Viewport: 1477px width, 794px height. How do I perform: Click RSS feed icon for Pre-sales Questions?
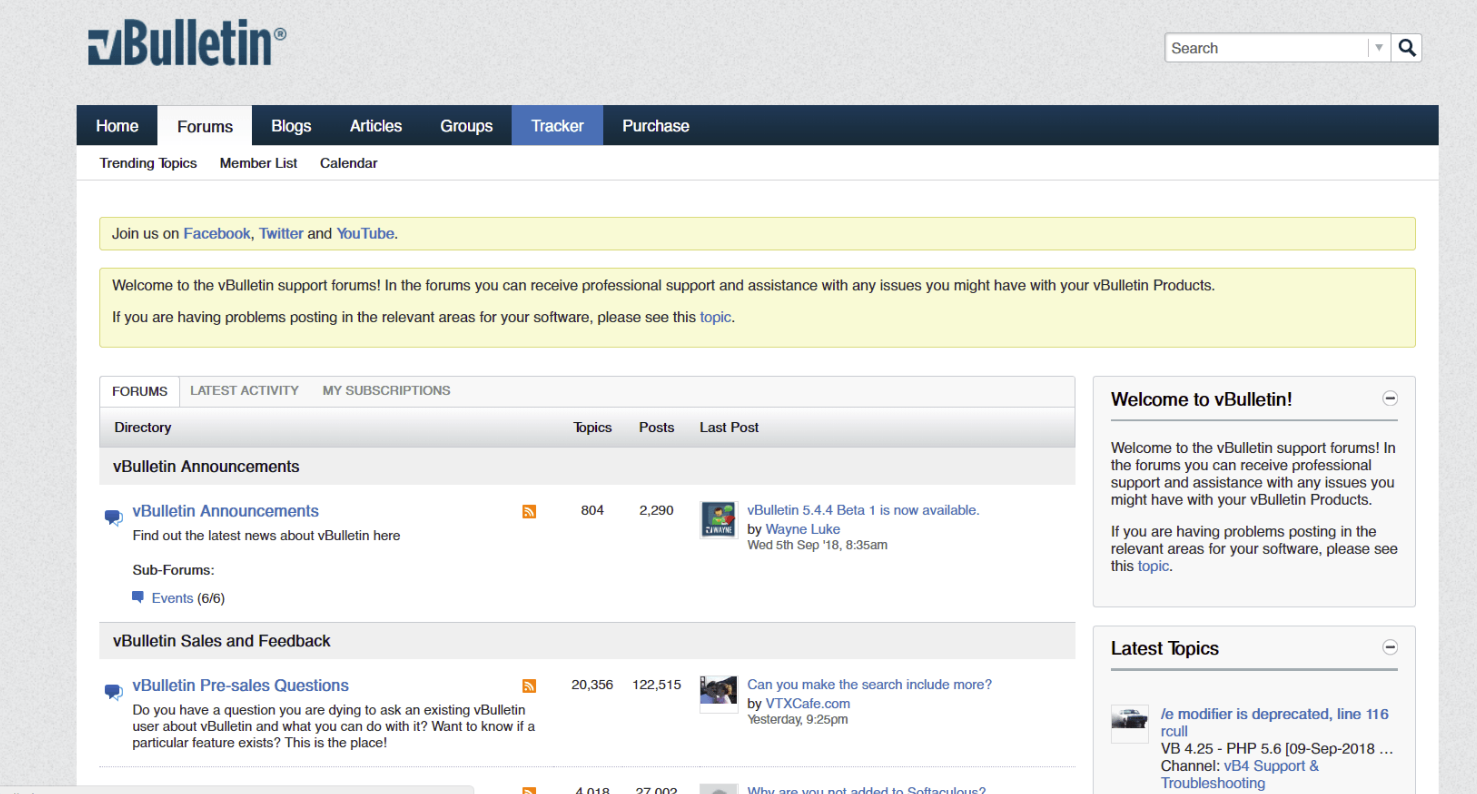point(529,686)
